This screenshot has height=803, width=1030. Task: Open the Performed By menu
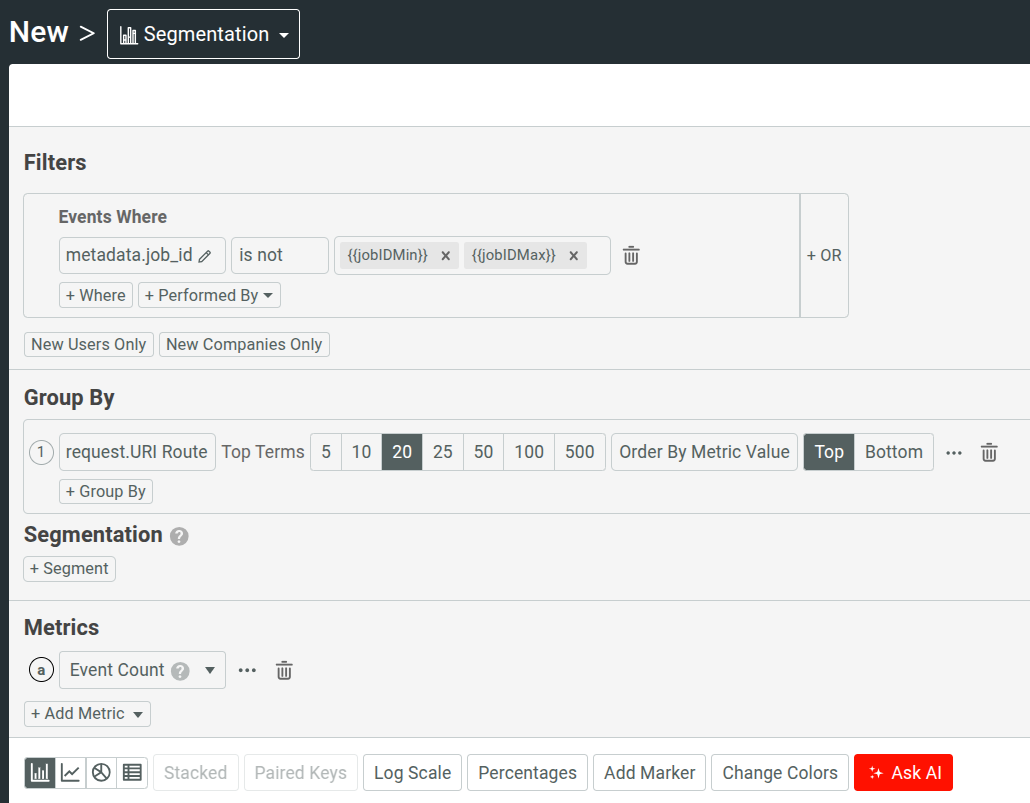tap(209, 295)
